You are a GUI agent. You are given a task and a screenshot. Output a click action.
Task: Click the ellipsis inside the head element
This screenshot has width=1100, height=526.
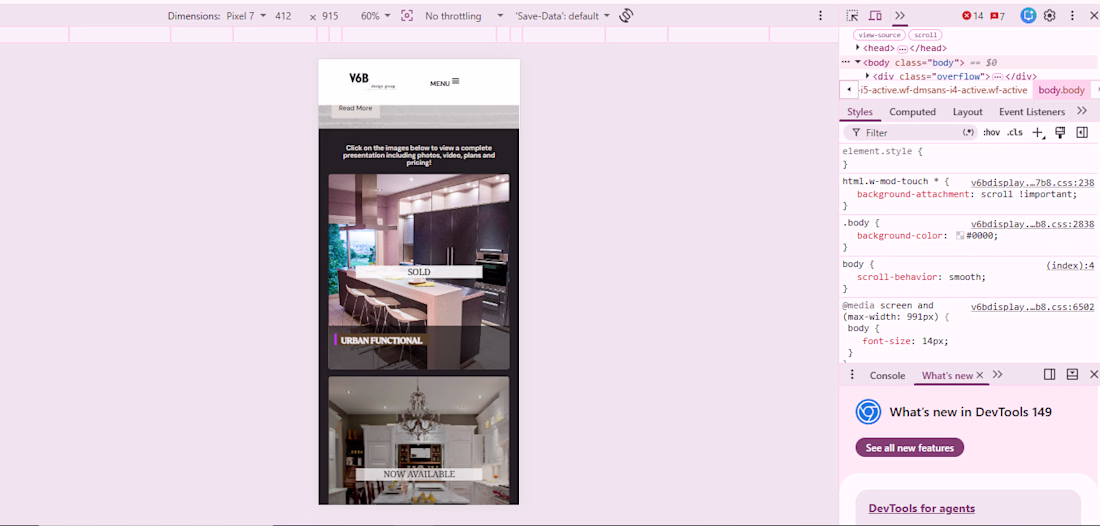pos(902,49)
